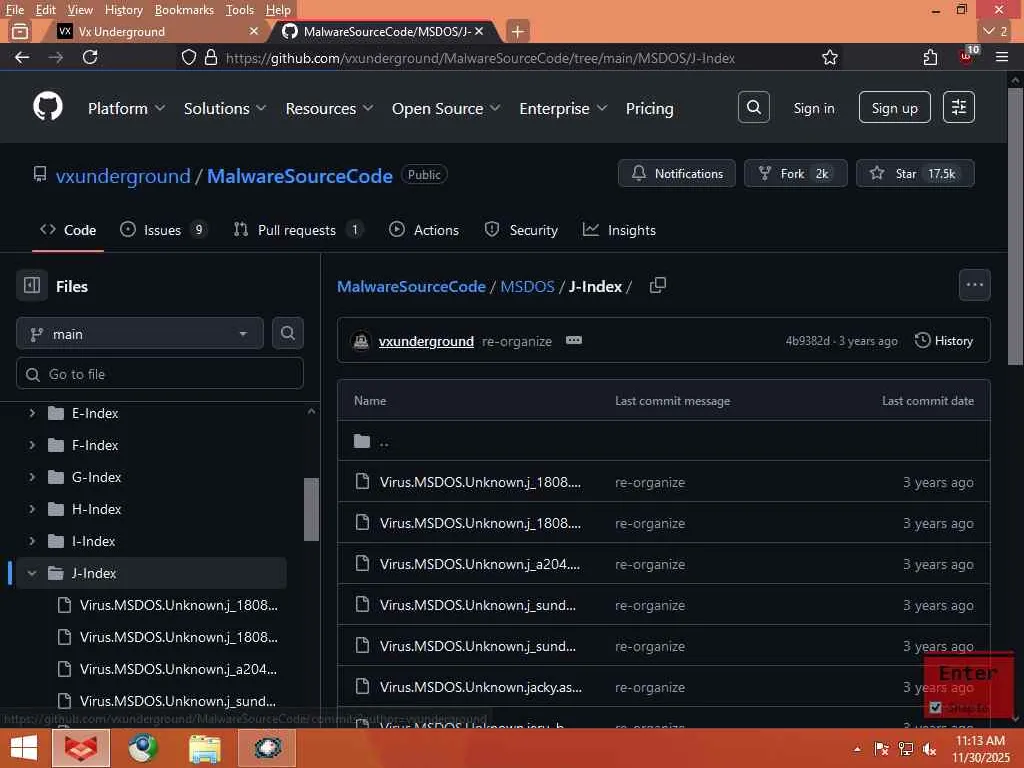Image resolution: width=1024 pixels, height=768 pixels.
Task: Click the file tree vertical scrollbar
Action: [312, 509]
